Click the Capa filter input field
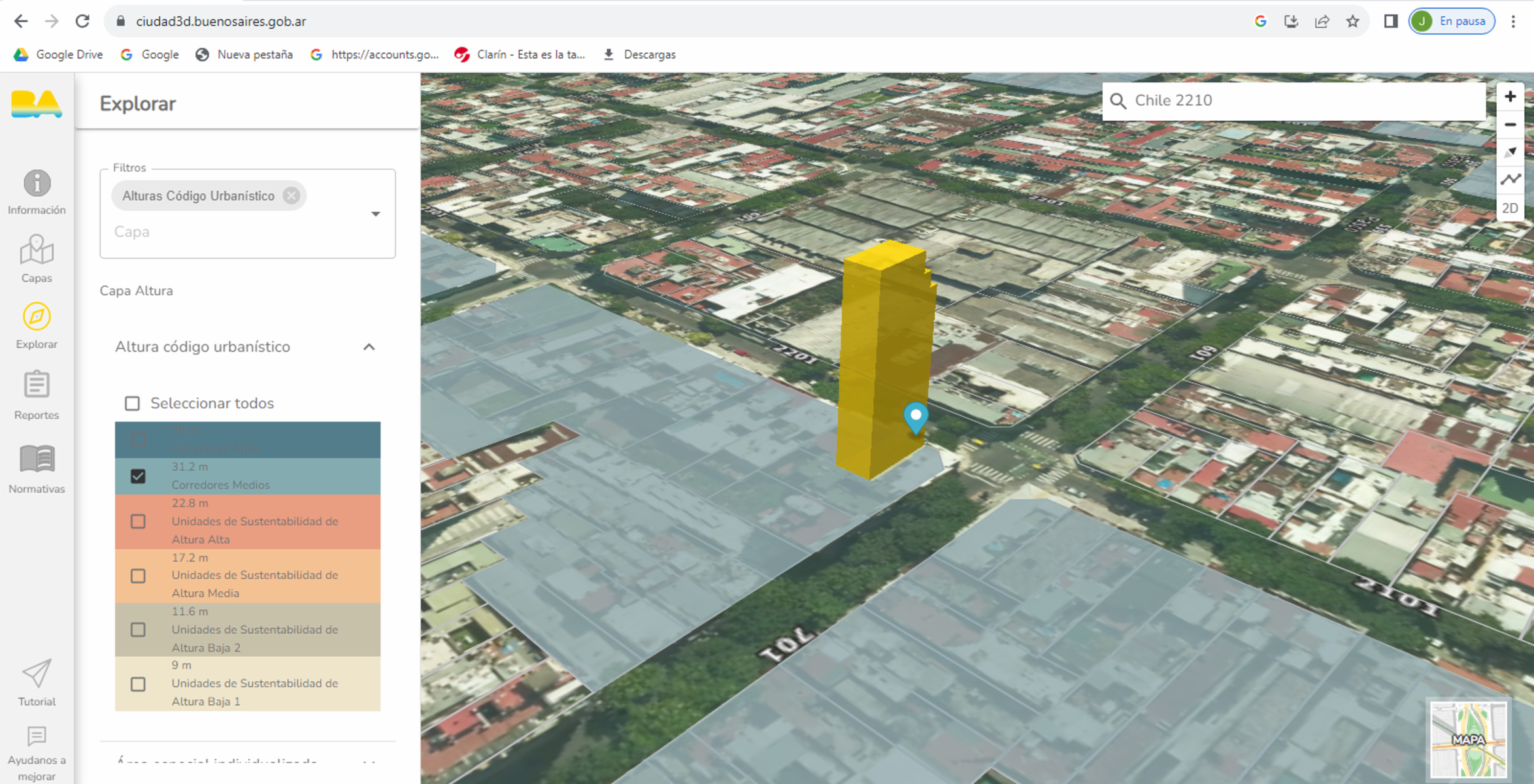Screen dimensions: 1534x784 pos(235,232)
